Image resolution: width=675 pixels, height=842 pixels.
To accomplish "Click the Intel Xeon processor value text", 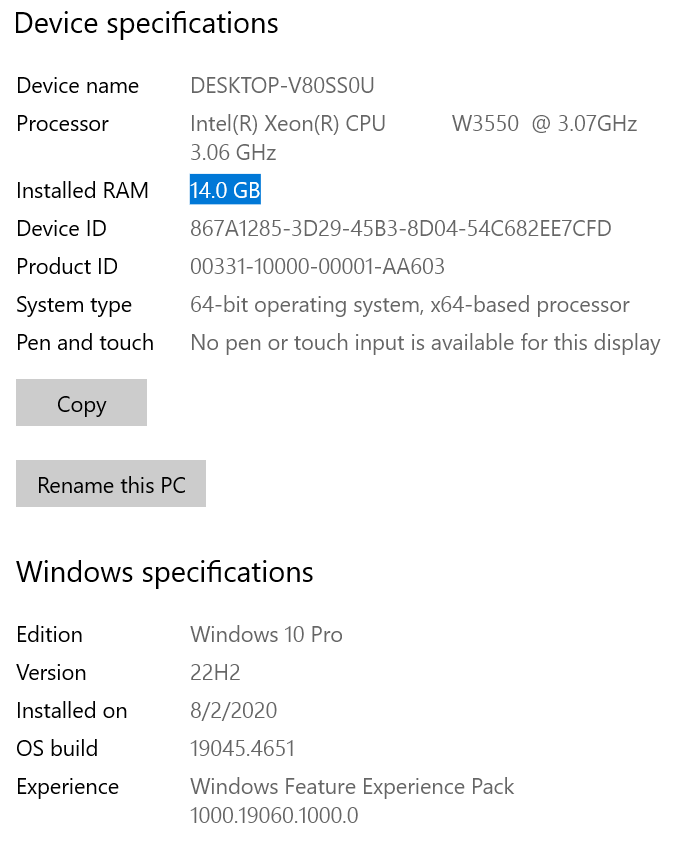I will tap(412, 125).
